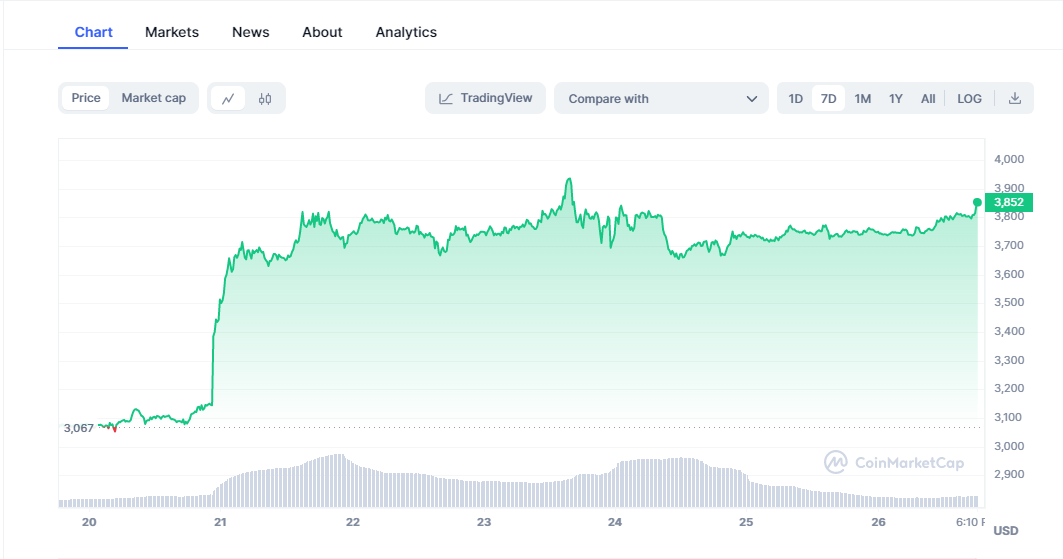Switch to candlestick chart view
Image resolution: width=1063 pixels, height=559 pixels.
click(265, 98)
